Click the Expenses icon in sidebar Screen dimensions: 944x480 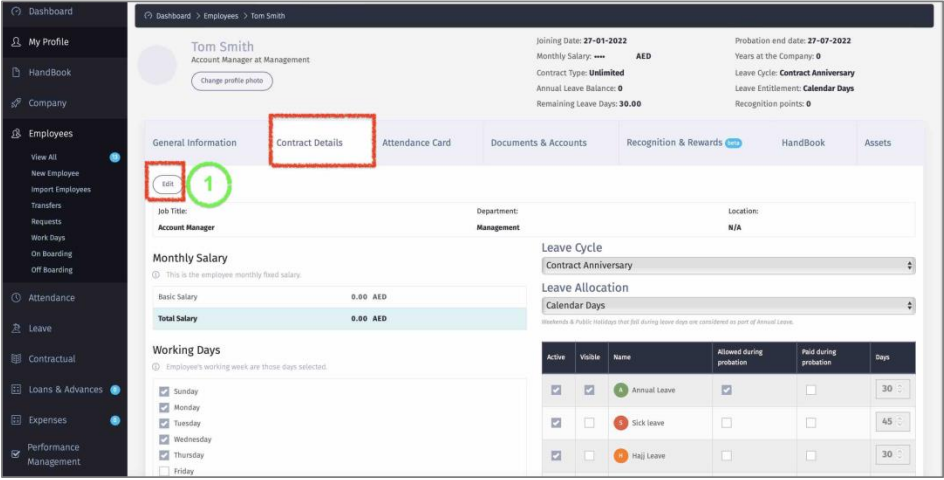[15, 420]
